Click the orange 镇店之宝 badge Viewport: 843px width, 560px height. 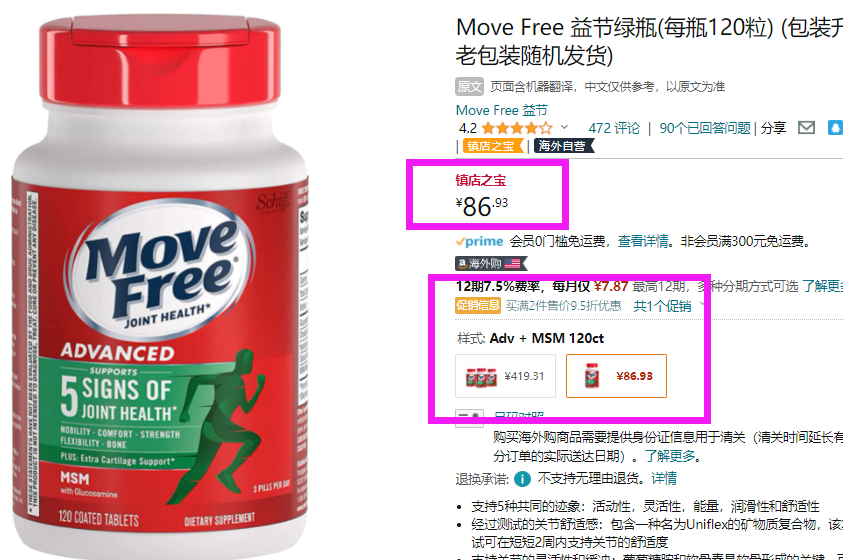492,146
